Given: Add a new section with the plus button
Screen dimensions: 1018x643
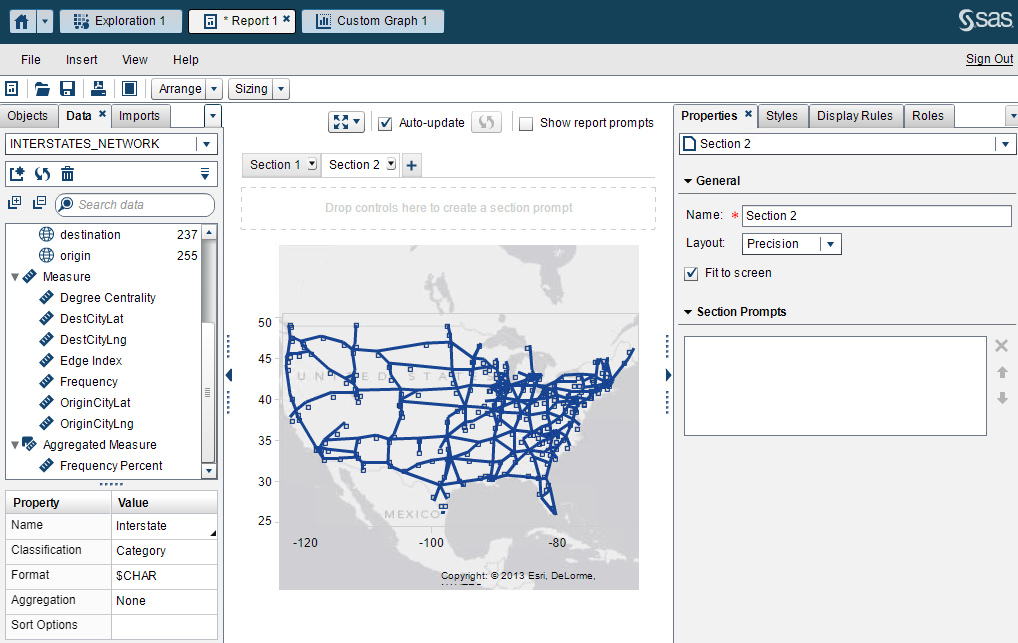Looking at the screenshot, I should pos(411,165).
